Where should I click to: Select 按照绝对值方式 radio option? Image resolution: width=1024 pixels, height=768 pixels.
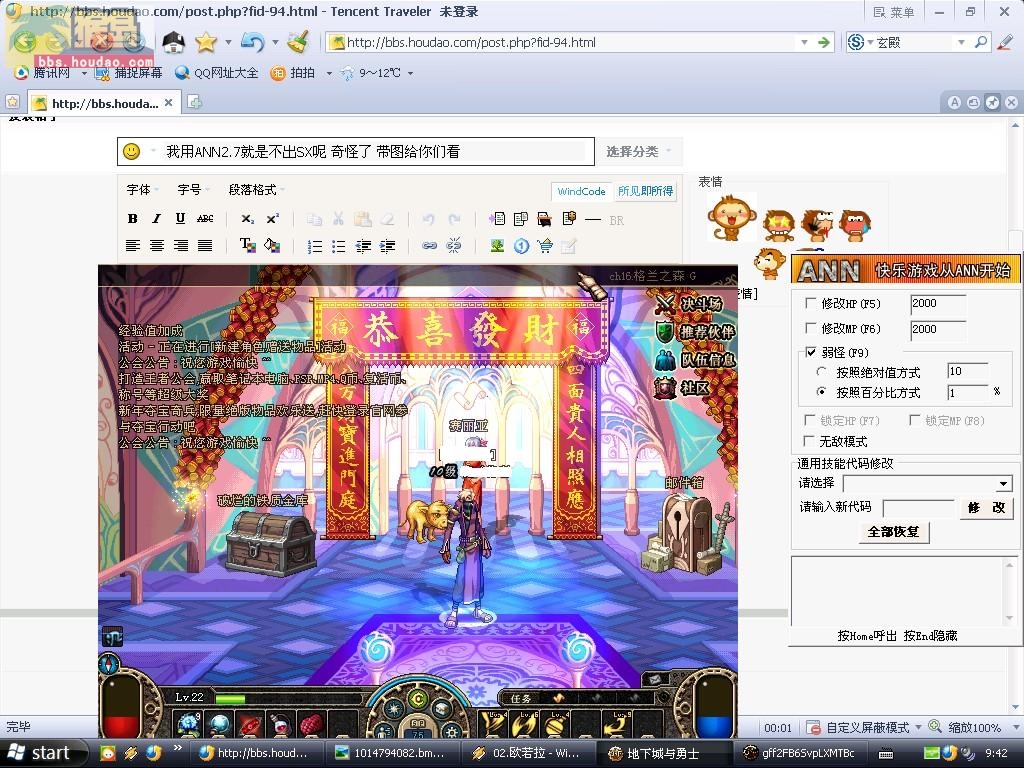(x=822, y=372)
